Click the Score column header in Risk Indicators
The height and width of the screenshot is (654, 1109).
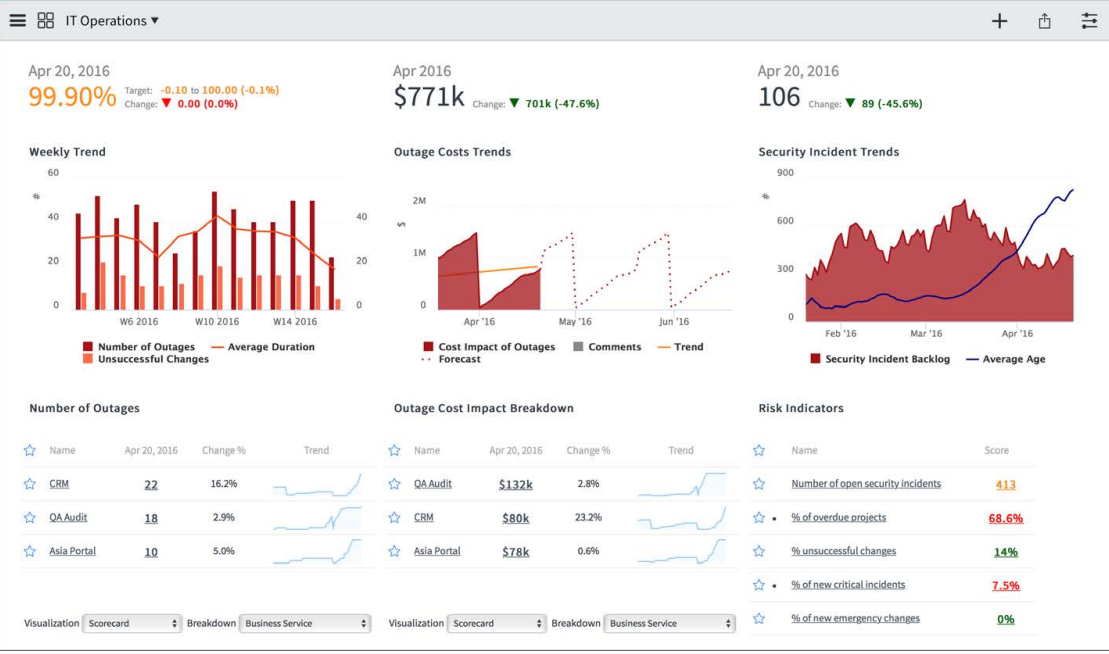996,451
